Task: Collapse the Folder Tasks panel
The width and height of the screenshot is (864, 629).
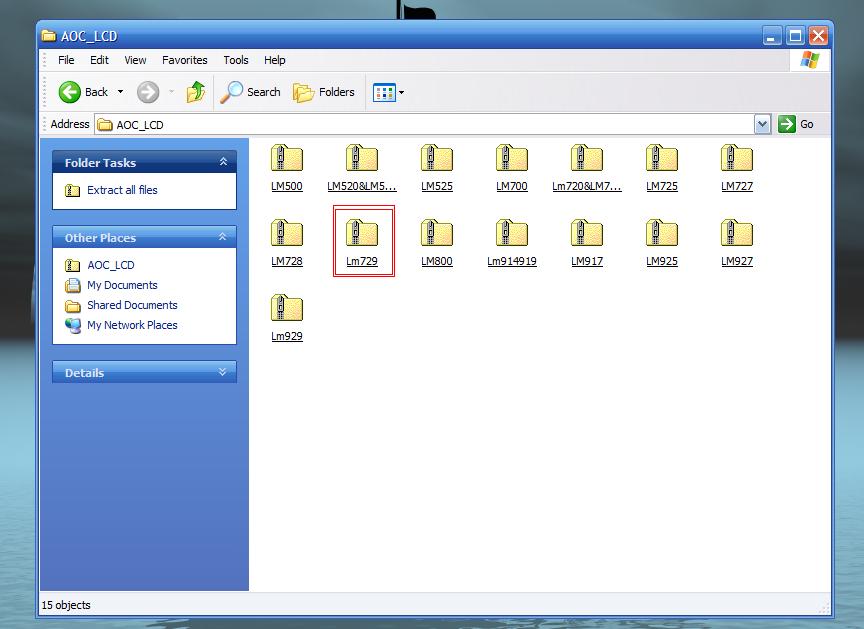Action: click(223, 161)
